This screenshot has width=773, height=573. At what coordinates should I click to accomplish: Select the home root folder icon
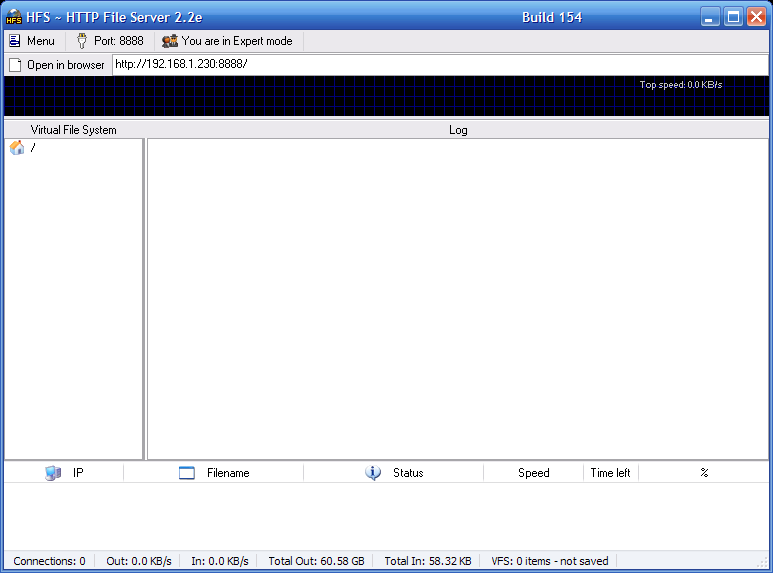[17, 148]
